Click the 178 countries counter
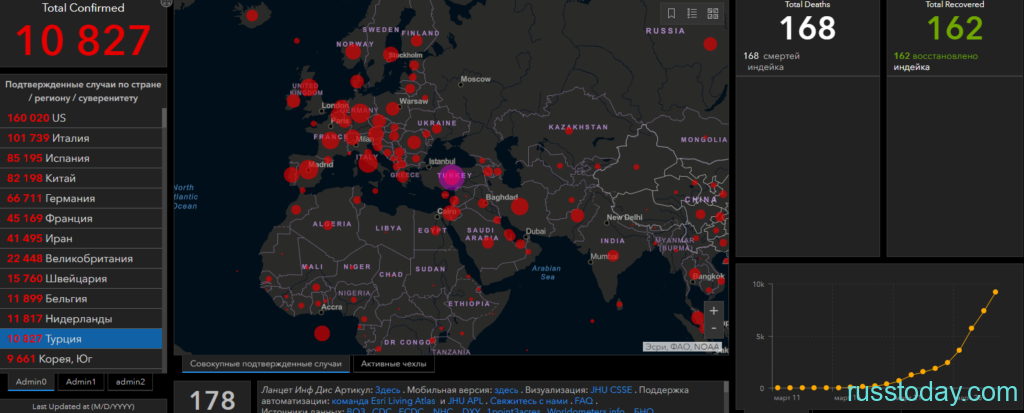The image size is (1024, 413). pos(212,400)
